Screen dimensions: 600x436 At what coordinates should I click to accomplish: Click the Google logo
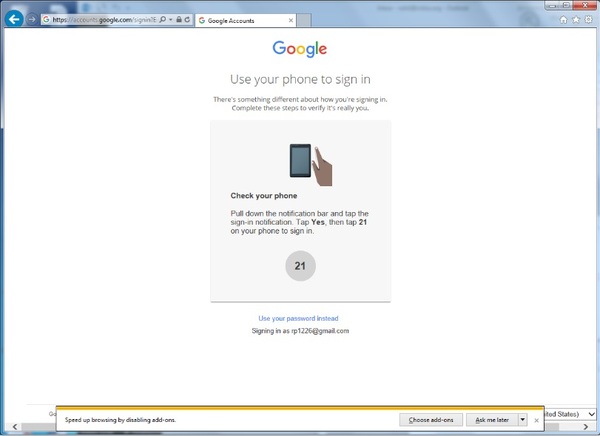[x=300, y=48]
